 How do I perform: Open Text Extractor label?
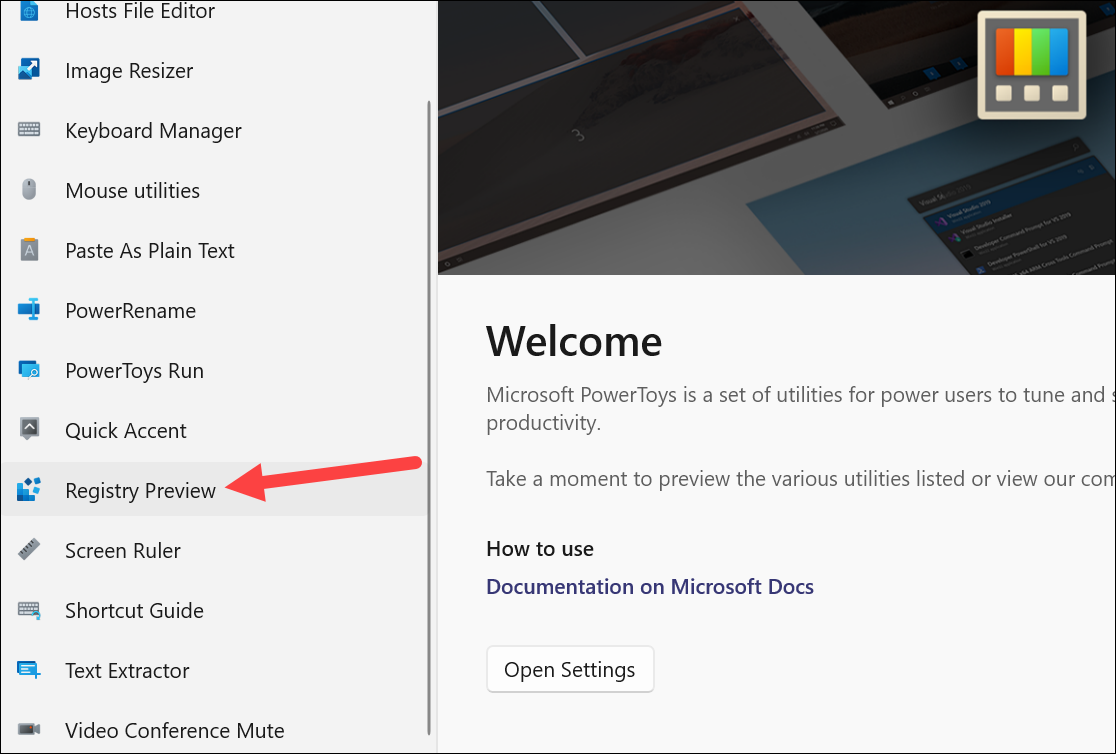click(127, 671)
